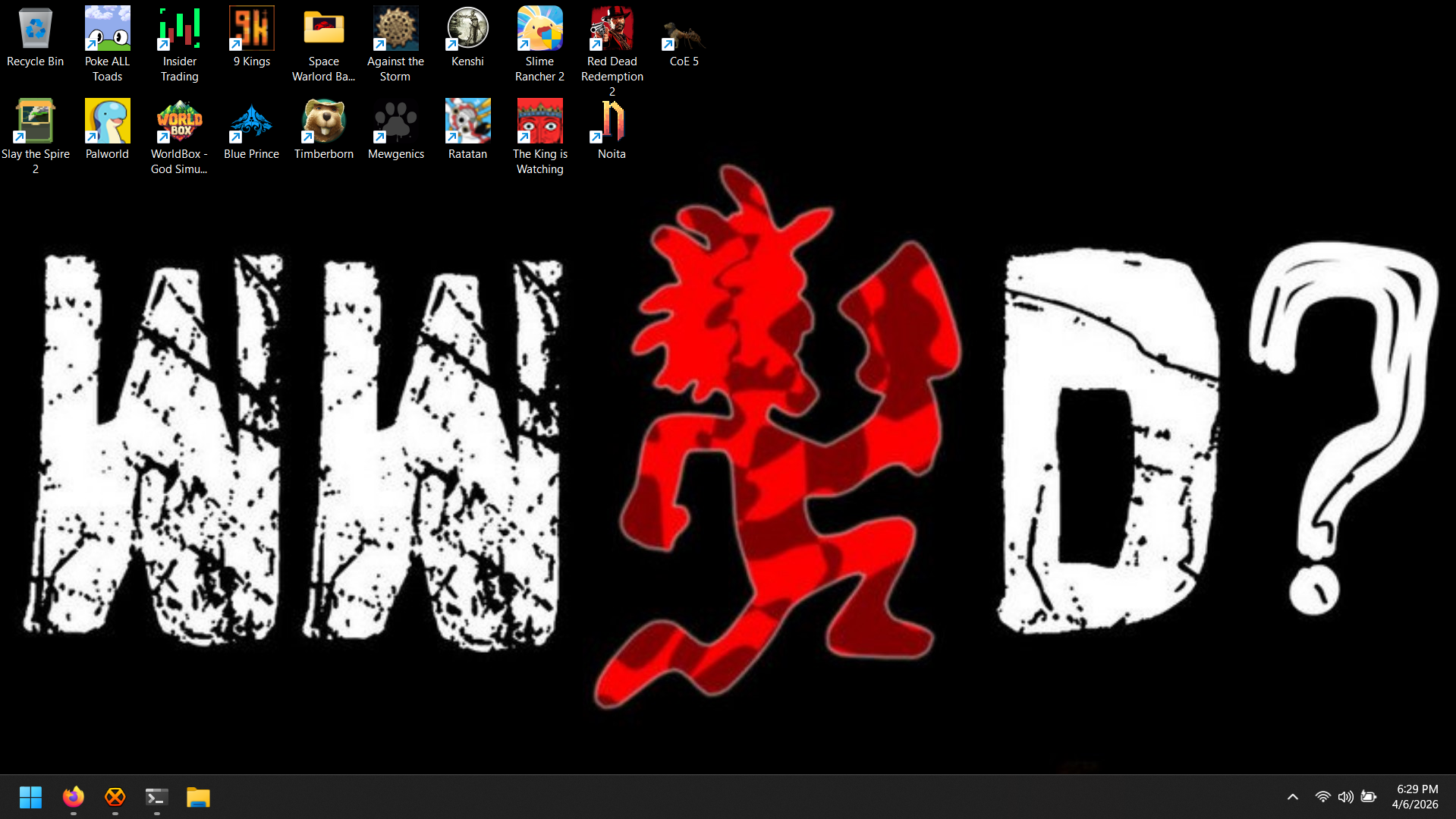
Task: Select the Recycle Bin desktop icon
Action: click(35, 38)
